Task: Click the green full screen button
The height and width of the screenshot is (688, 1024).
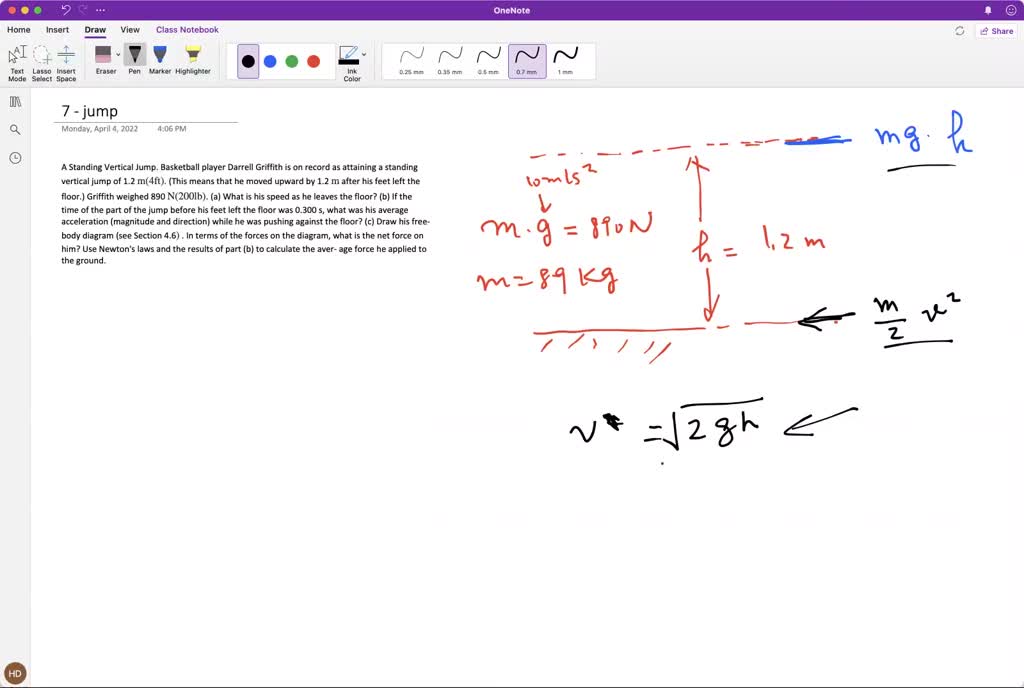Action: pyautogui.click(x=38, y=10)
